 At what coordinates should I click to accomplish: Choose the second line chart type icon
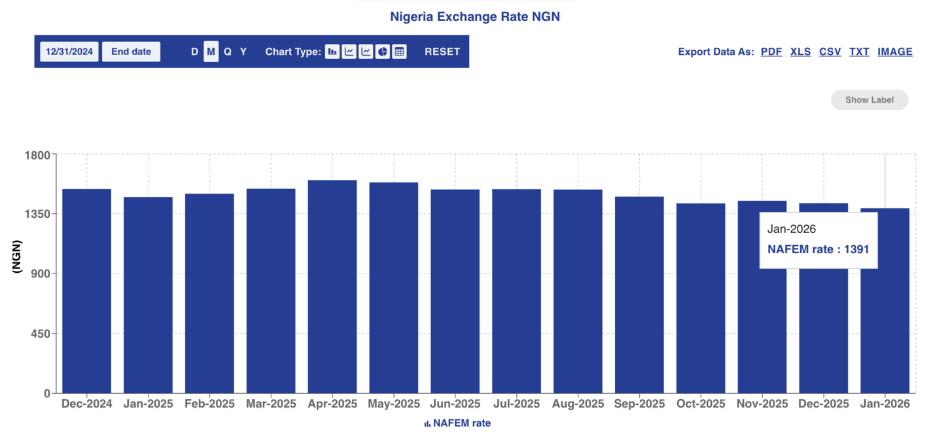pyautogui.click(x=366, y=52)
